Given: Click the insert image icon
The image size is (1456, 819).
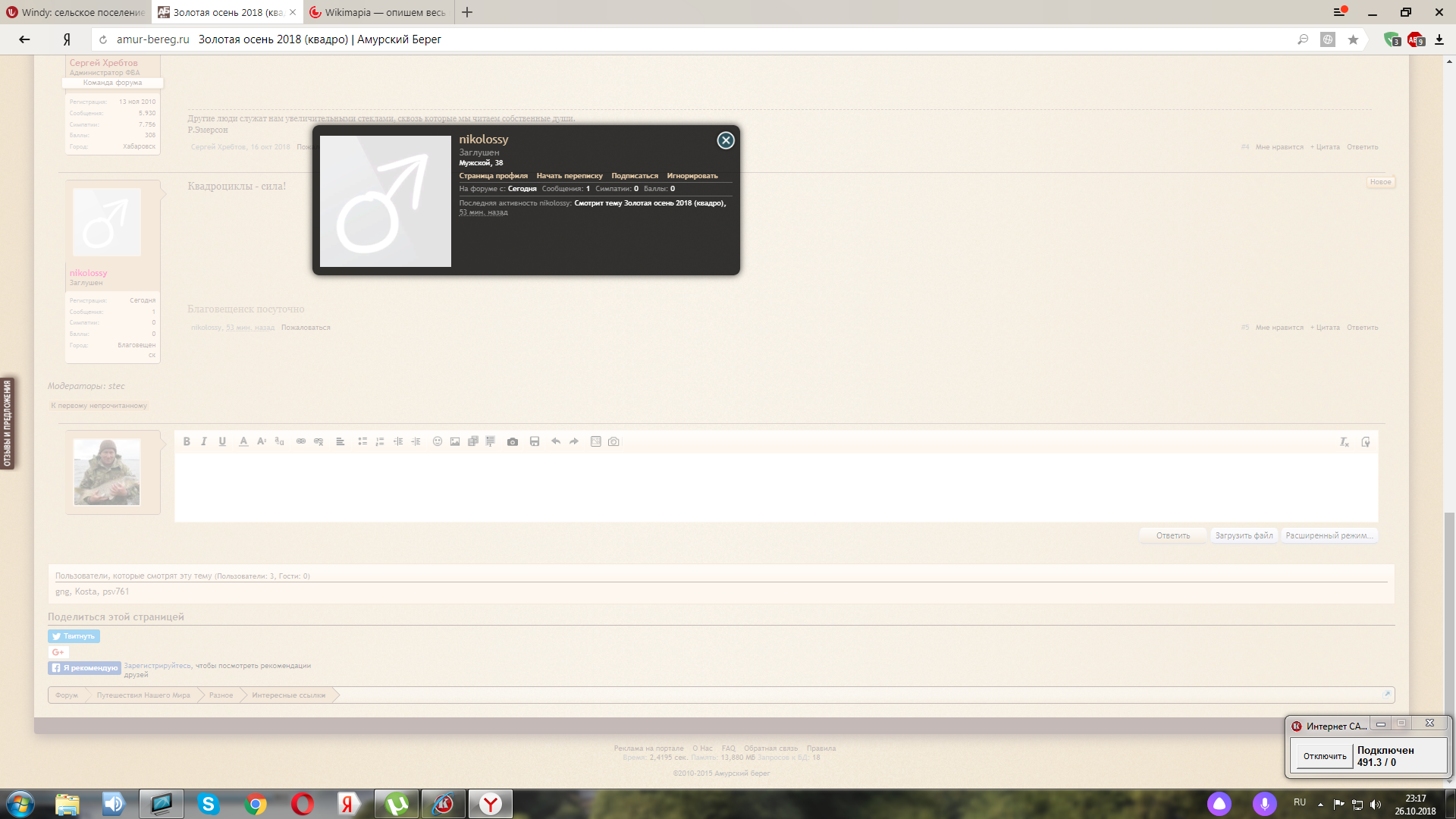Looking at the screenshot, I should tap(455, 441).
